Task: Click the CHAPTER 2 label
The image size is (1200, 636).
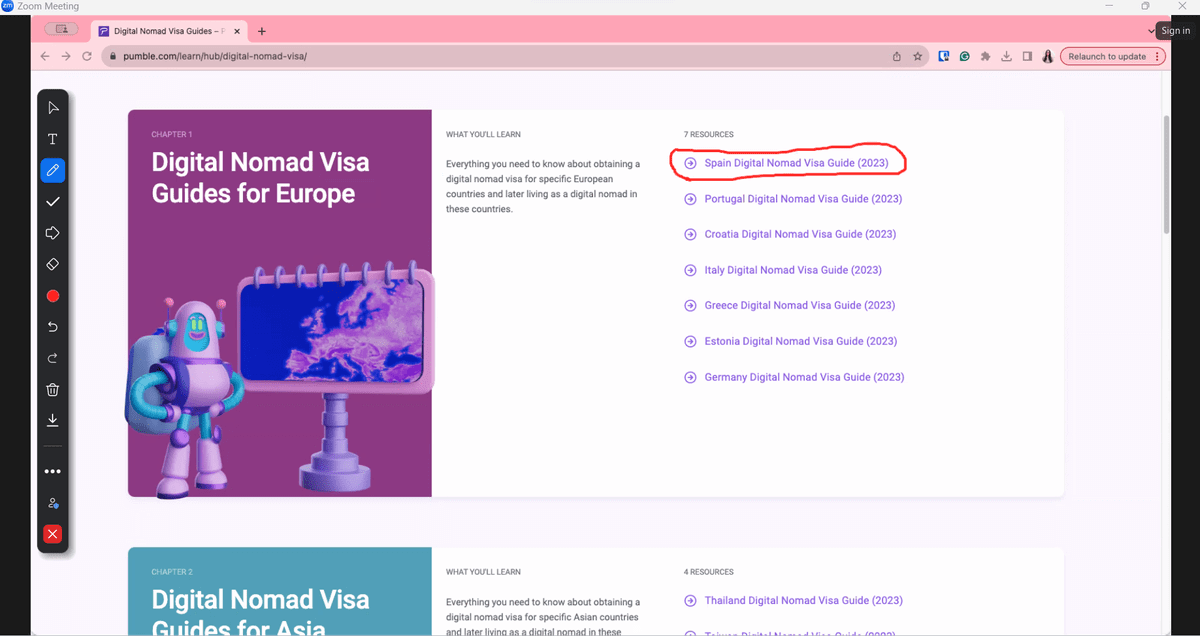Action: [172, 572]
